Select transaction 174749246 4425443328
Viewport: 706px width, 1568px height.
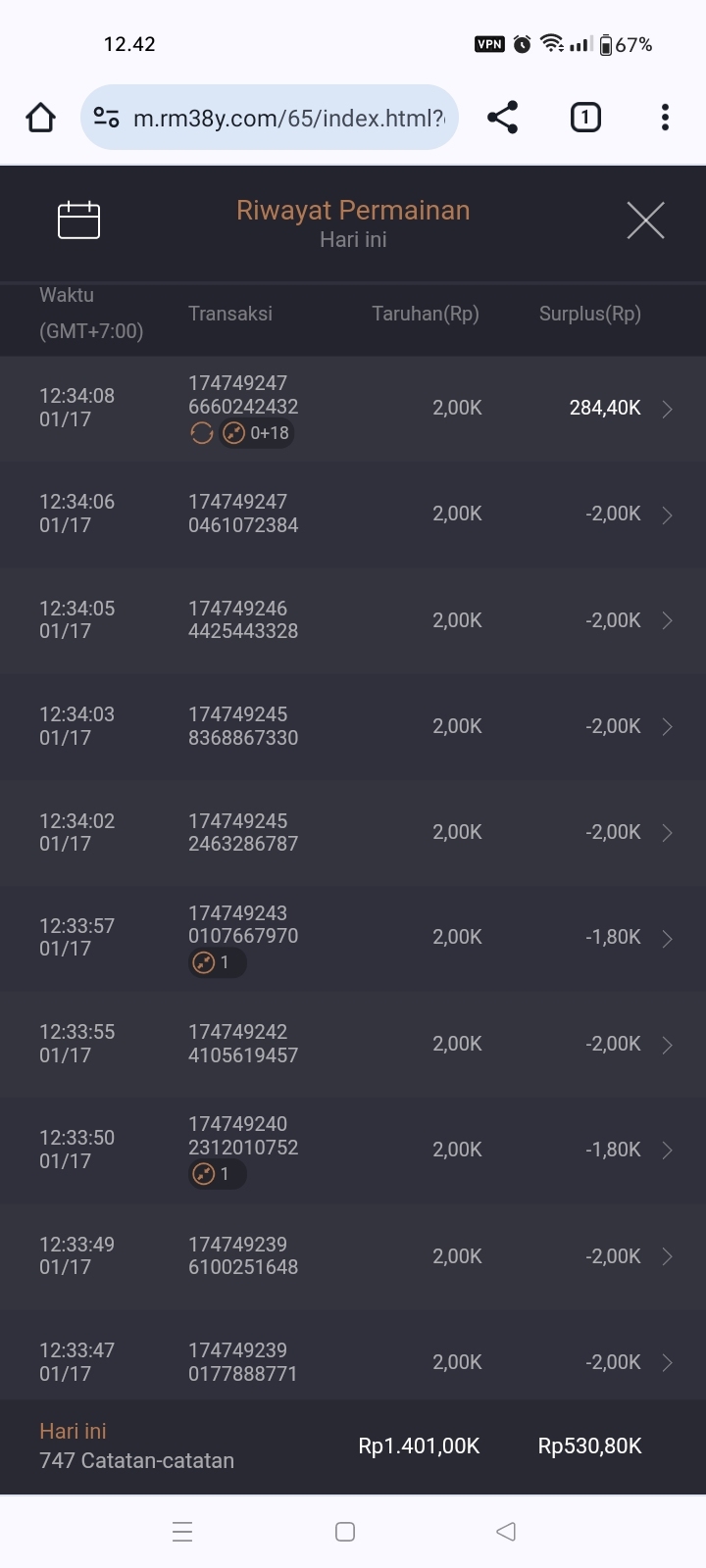coord(243,619)
